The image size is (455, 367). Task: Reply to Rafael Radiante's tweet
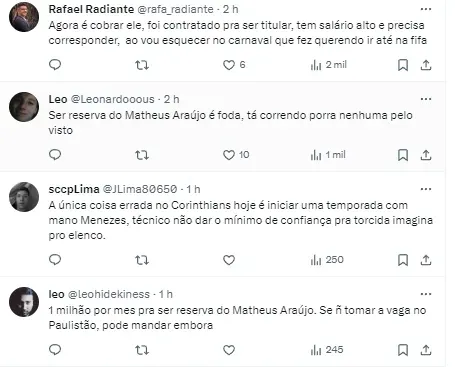click(x=55, y=65)
